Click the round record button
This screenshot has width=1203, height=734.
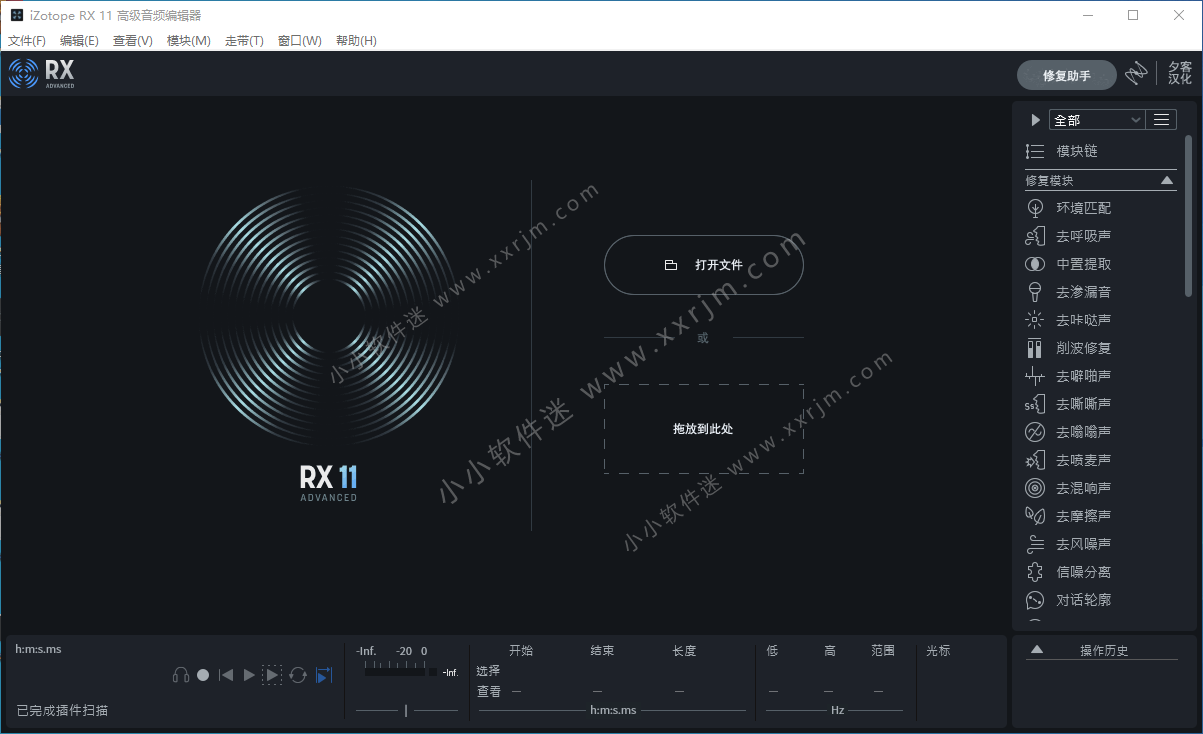pos(203,675)
